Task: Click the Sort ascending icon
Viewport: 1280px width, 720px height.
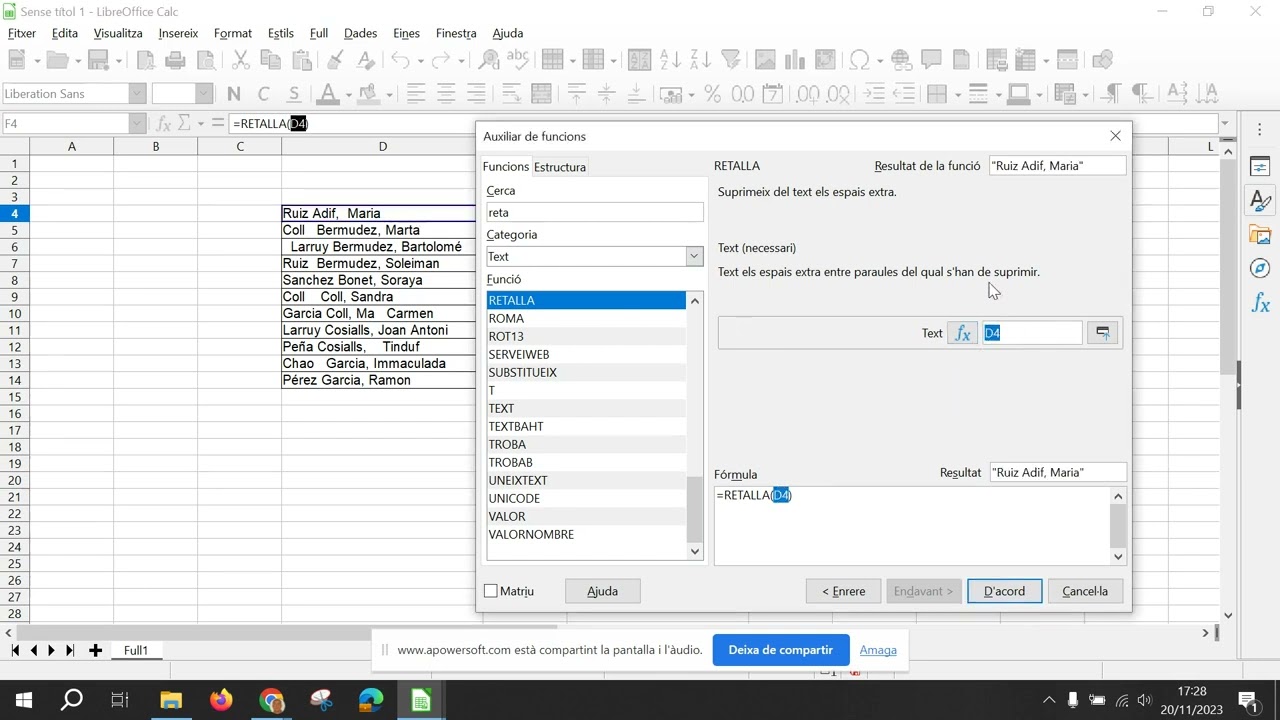Action: click(671, 60)
